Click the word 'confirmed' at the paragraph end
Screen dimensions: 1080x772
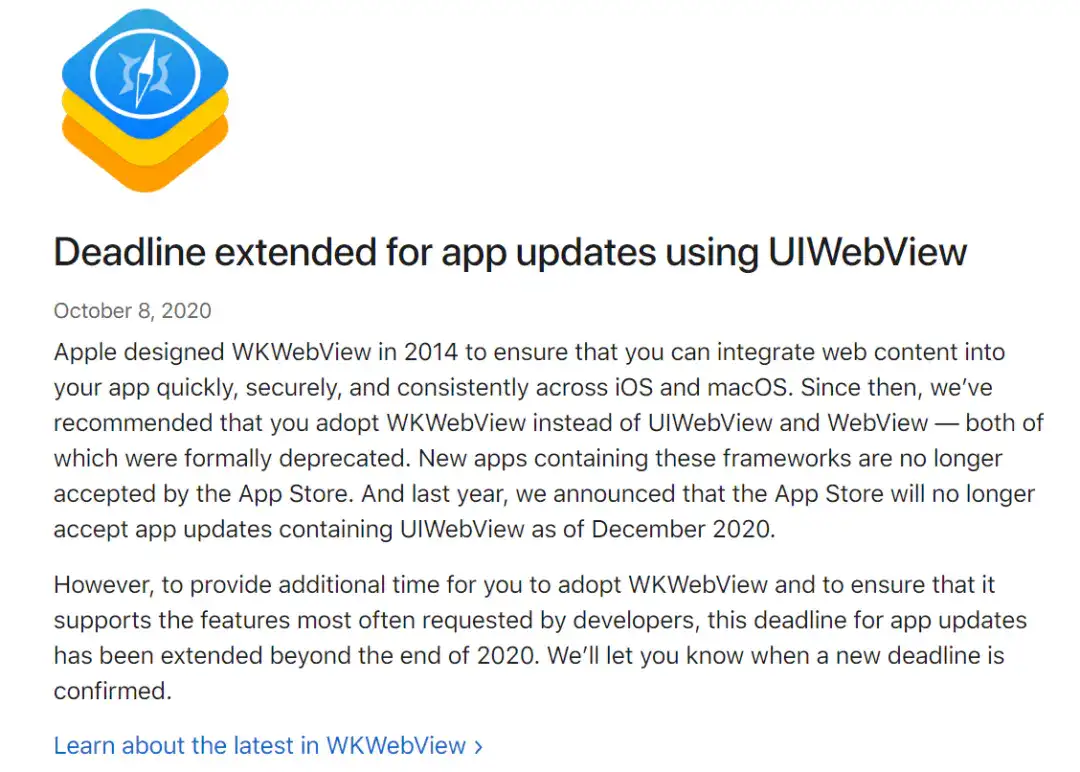(110, 691)
